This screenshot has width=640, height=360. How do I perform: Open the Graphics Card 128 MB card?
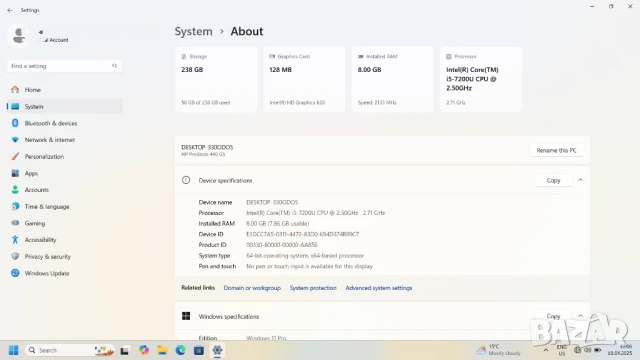[x=304, y=79]
